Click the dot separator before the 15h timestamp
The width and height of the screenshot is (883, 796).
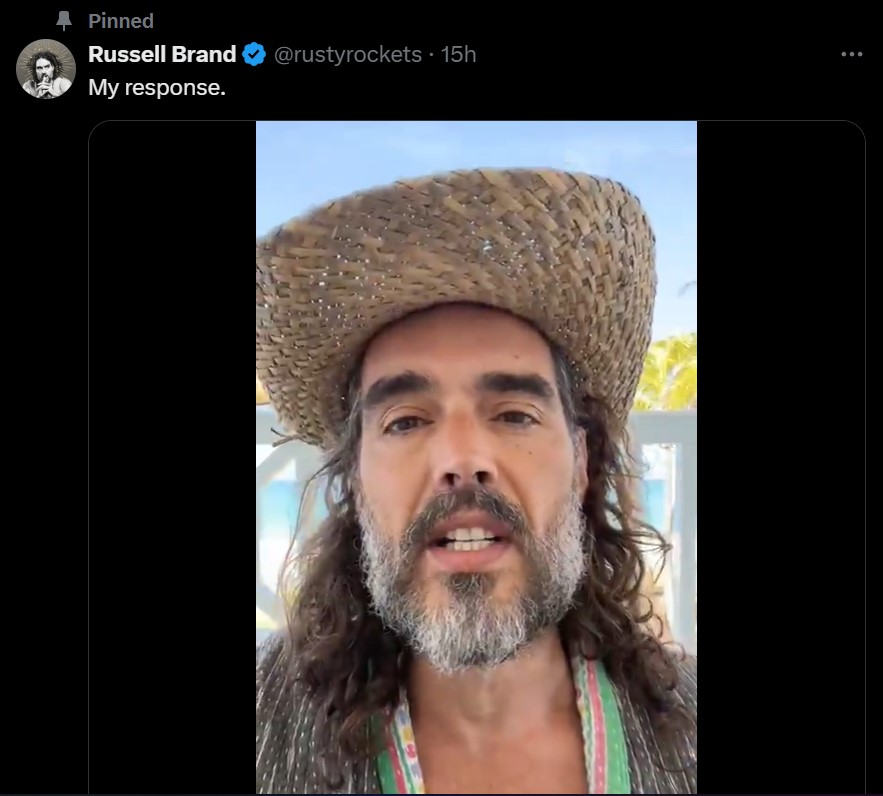(x=431, y=54)
